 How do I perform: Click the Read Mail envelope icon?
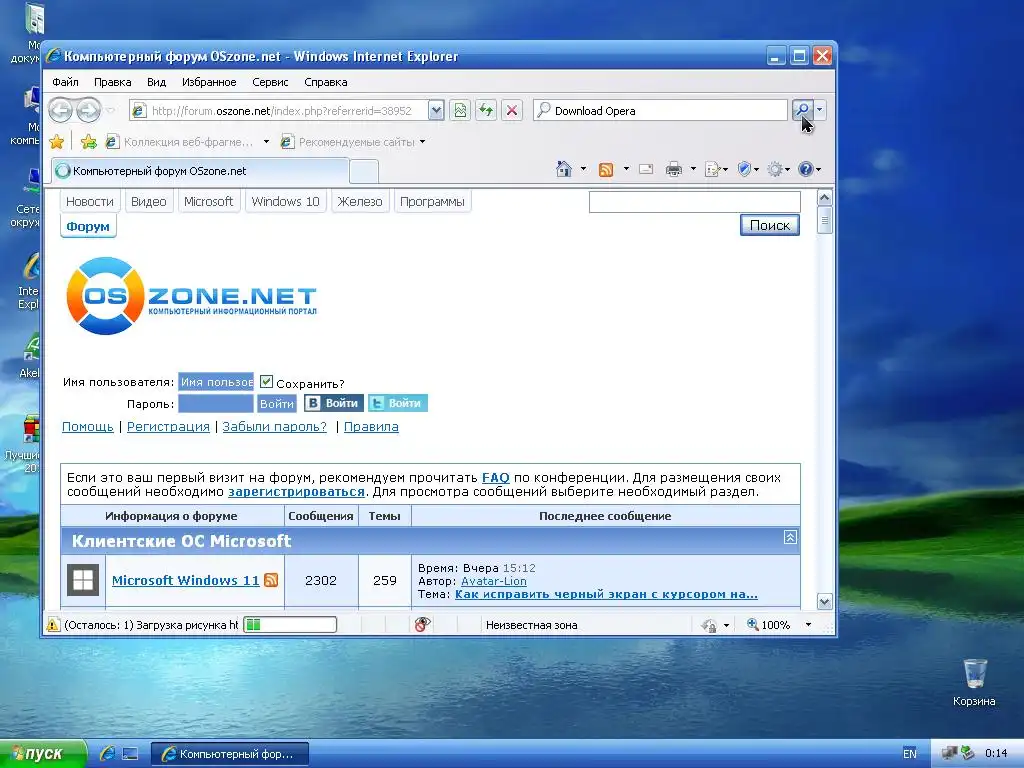click(646, 169)
